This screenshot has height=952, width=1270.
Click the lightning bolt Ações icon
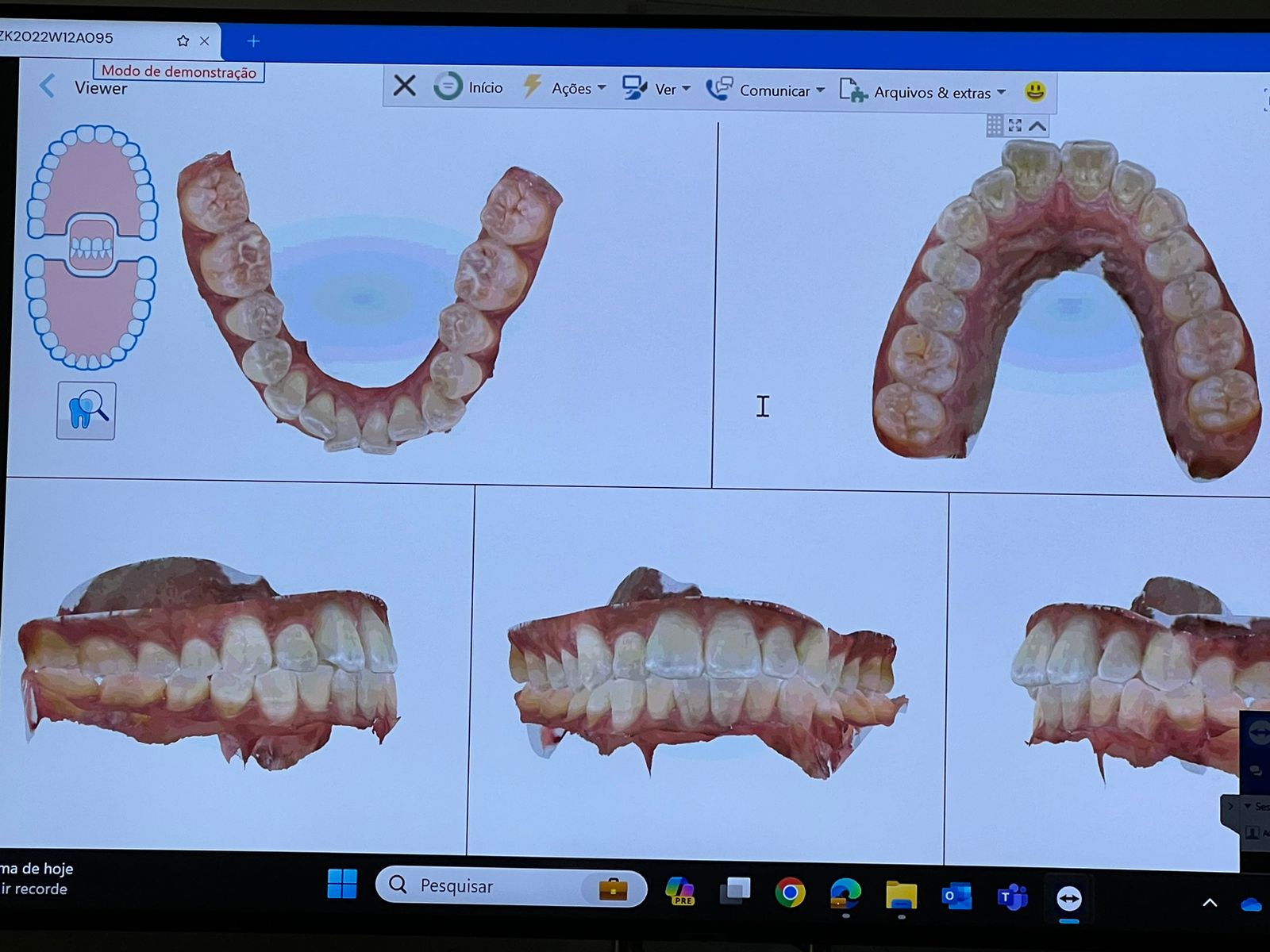532,86
